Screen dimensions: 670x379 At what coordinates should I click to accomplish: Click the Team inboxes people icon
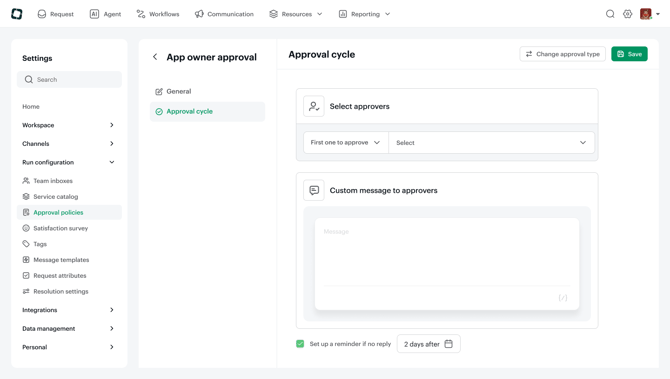pos(26,181)
